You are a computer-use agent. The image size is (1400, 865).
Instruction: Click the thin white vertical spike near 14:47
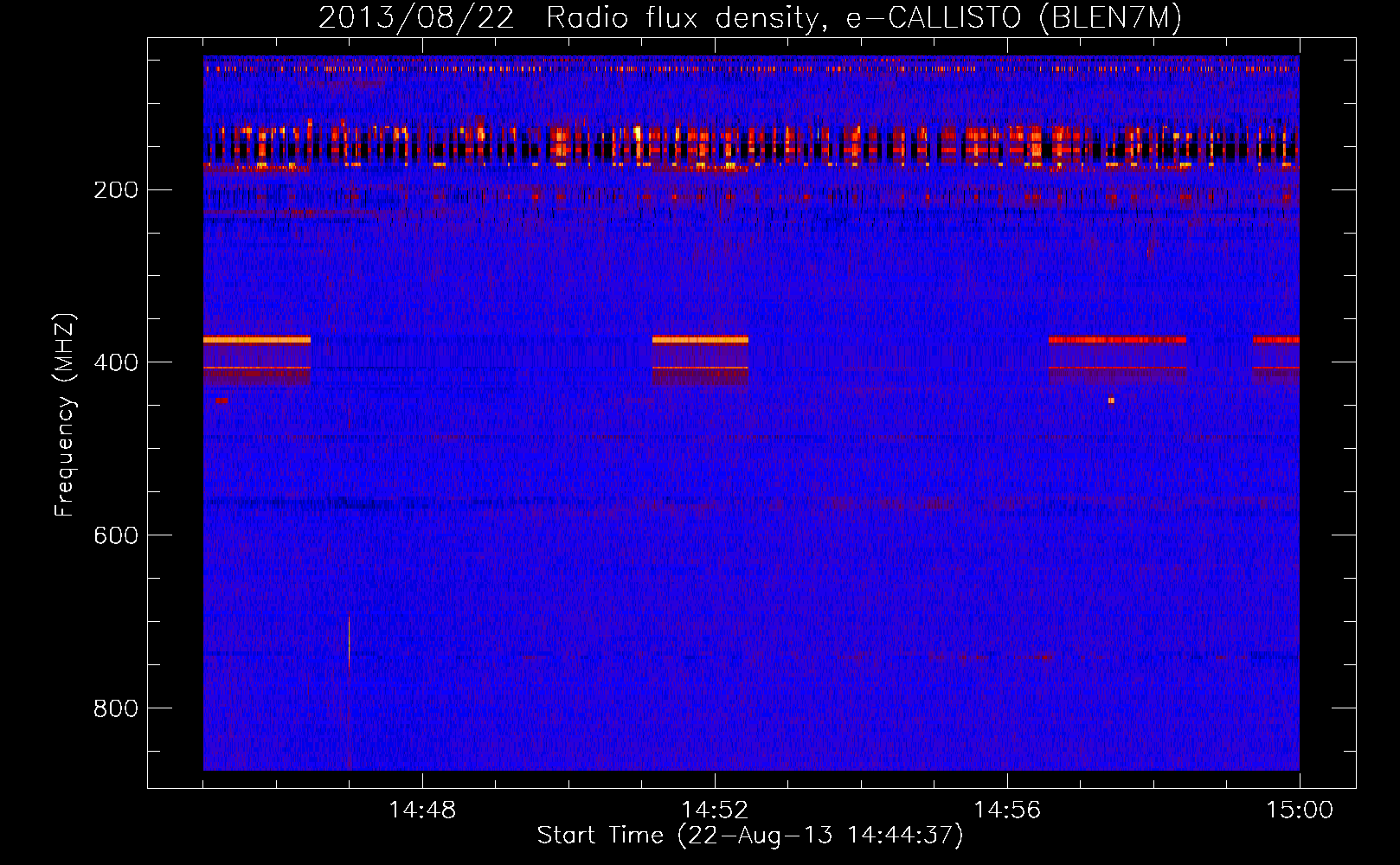tap(349, 641)
